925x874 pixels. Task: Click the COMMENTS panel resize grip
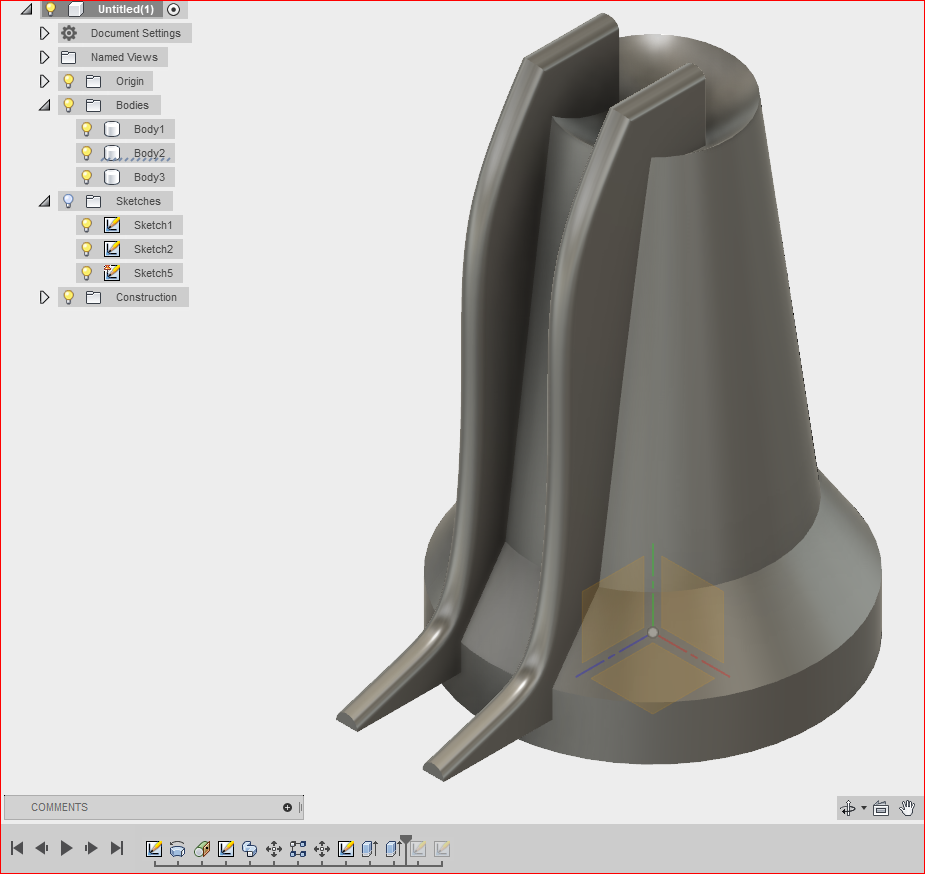click(x=300, y=807)
